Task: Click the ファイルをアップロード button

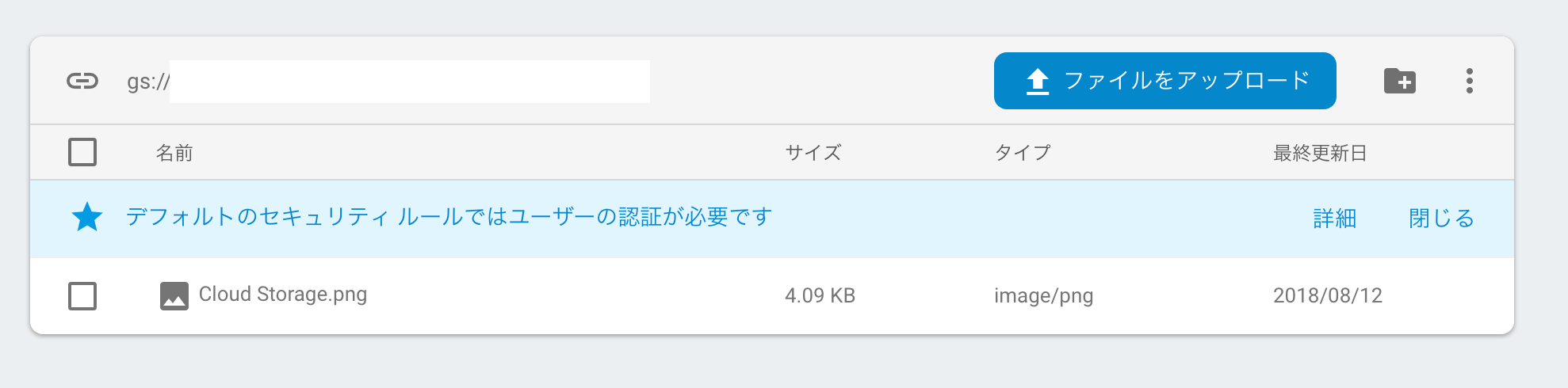Action: (x=1165, y=81)
